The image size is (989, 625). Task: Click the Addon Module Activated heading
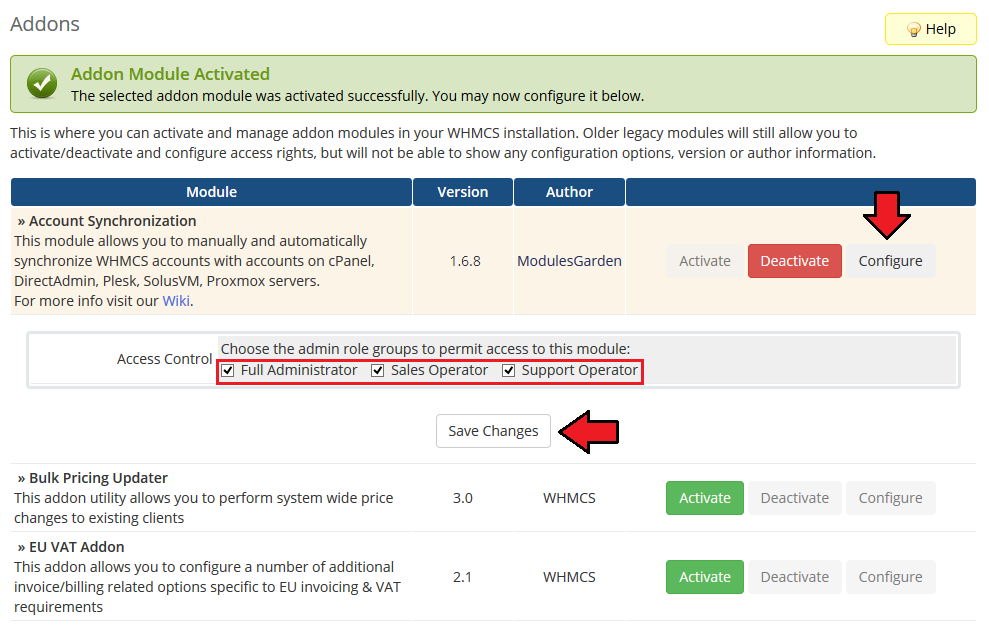point(170,74)
